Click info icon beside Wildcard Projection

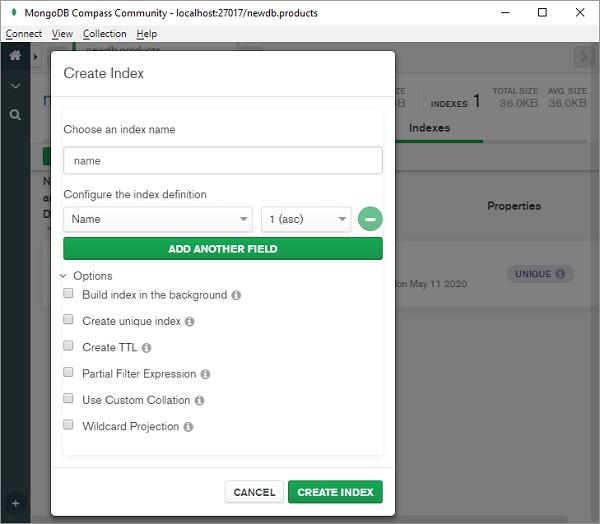coord(188,427)
